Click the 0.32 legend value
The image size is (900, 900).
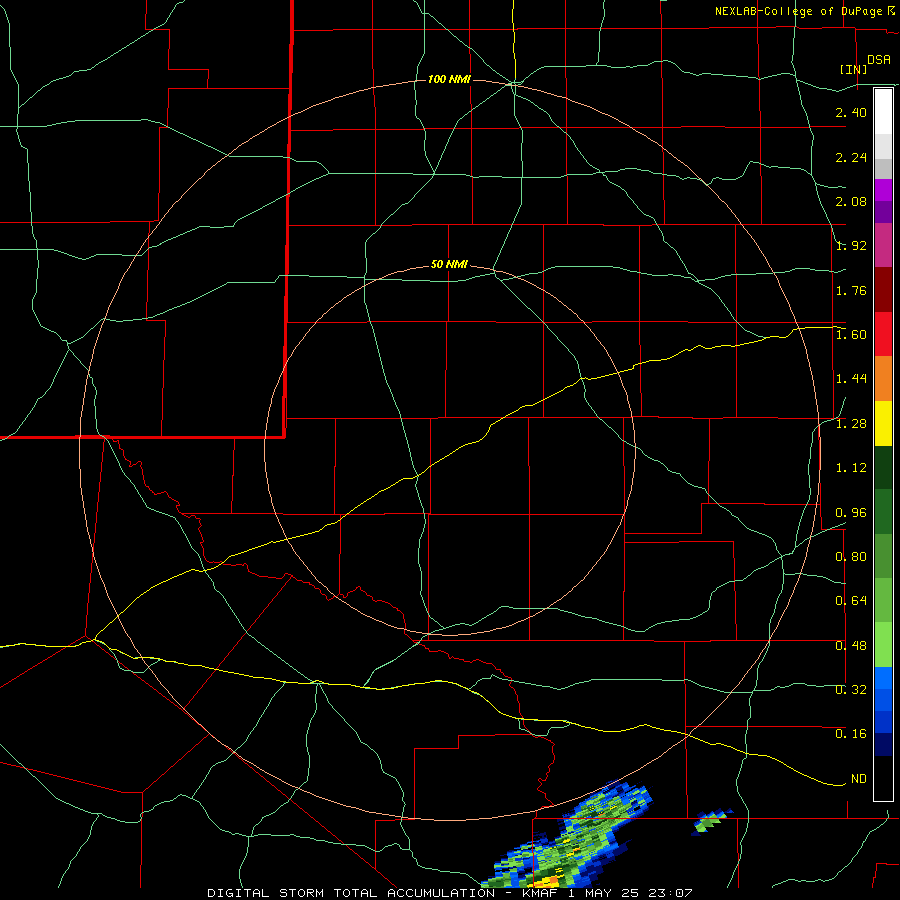tap(851, 689)
